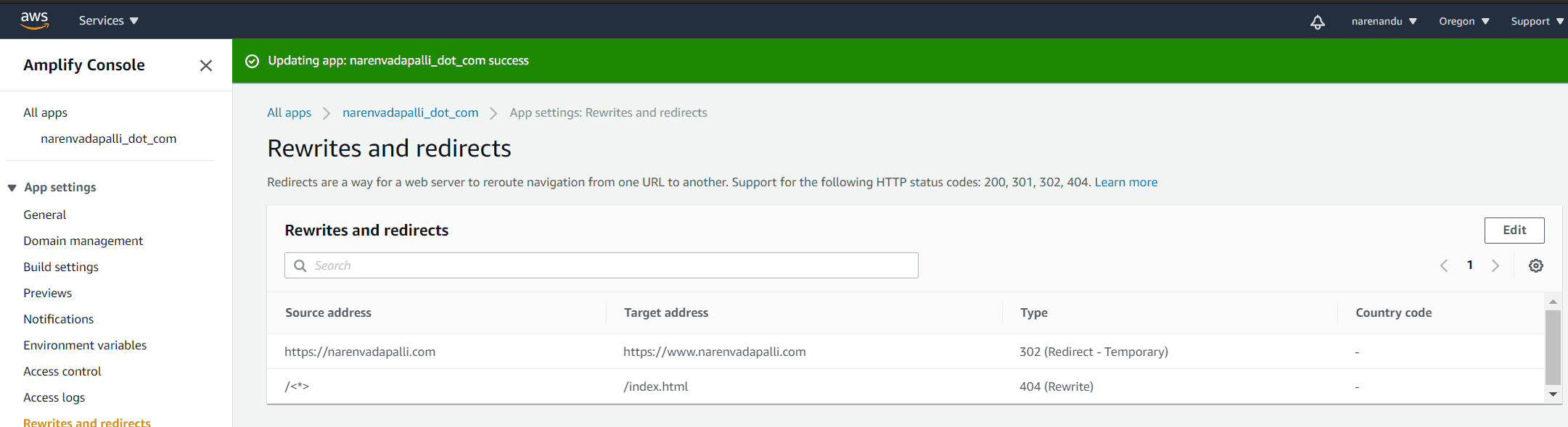Close the Amplify Console sidebar

(206, 65)
